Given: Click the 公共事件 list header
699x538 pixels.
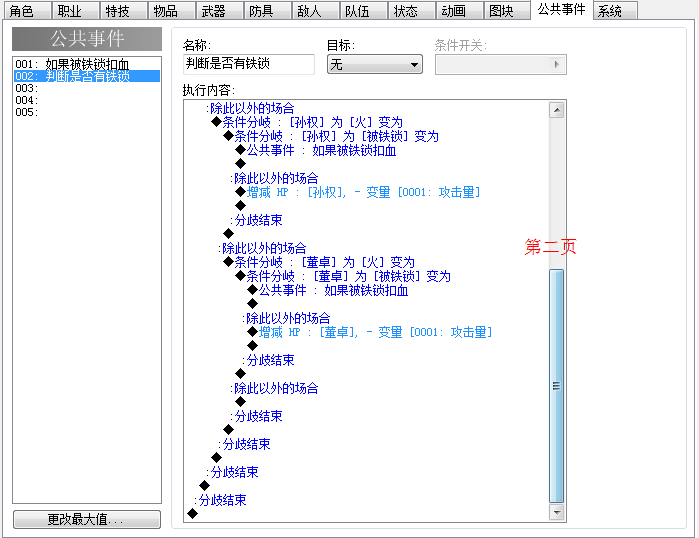Looking at the screenshot, I should coord(87,39).
